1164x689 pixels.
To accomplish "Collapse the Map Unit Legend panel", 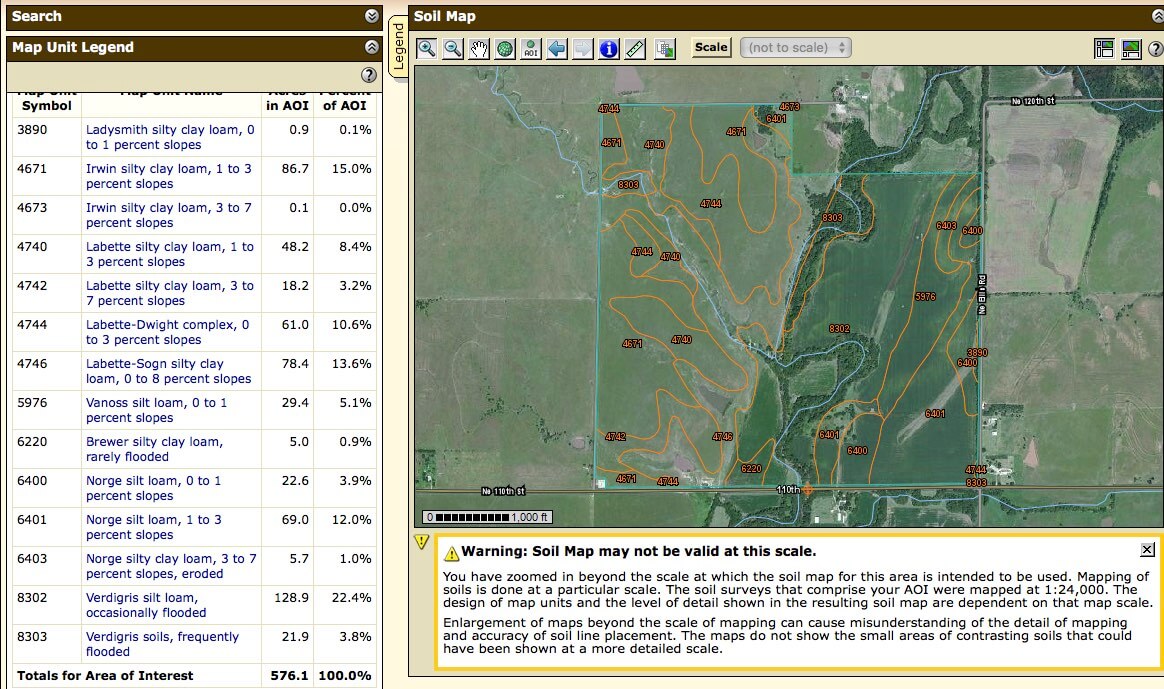I will (372, 47).
